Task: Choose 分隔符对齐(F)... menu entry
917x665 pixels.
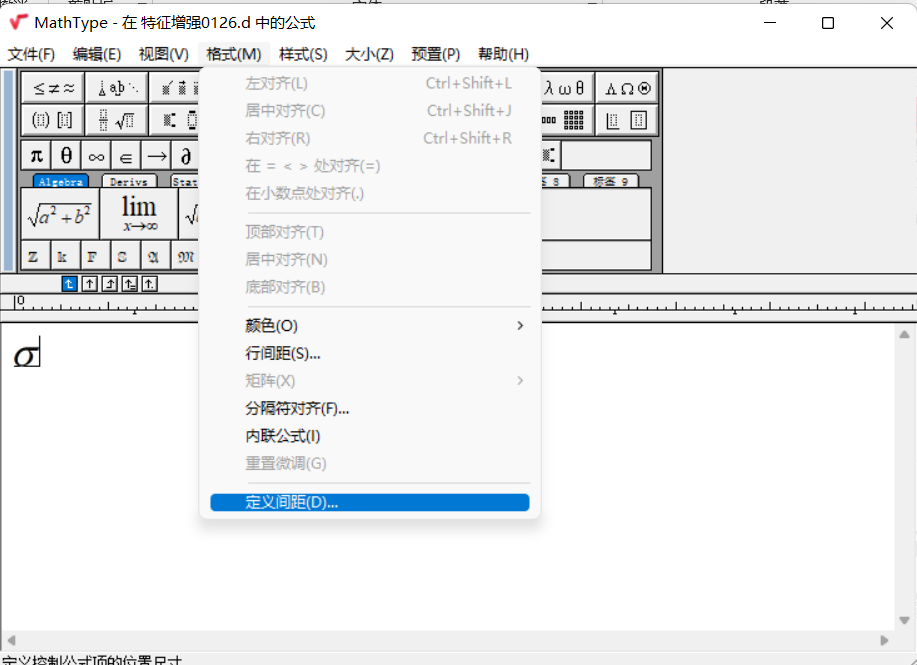Action: pyautogui.click(x=370, y=408)
